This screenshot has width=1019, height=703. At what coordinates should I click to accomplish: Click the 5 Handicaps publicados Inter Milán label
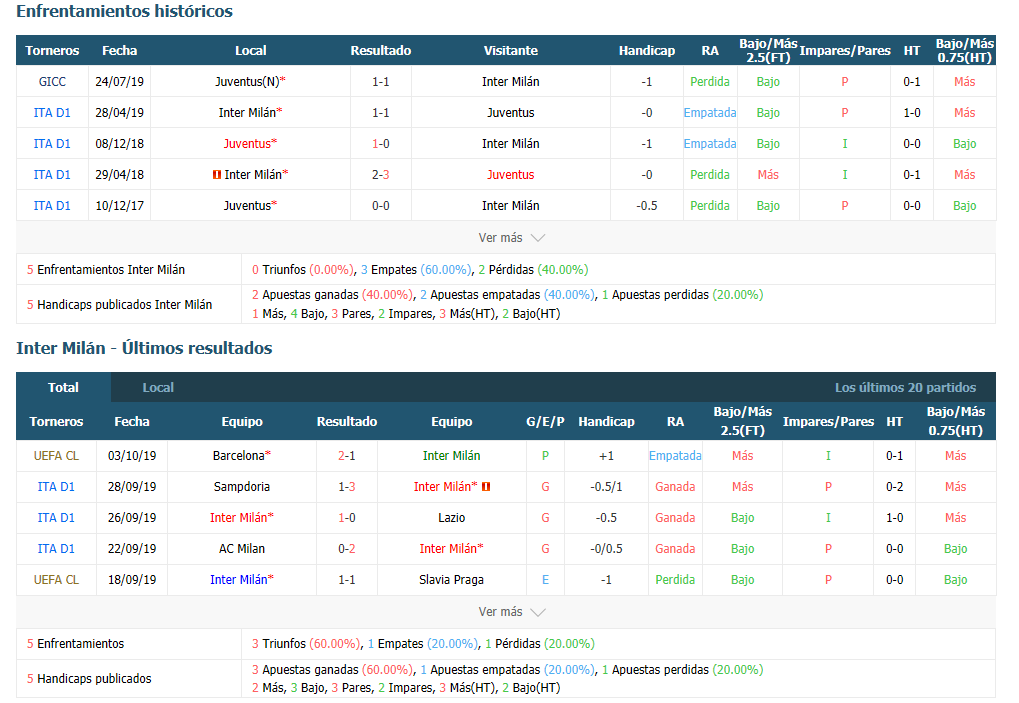(120, 305)
